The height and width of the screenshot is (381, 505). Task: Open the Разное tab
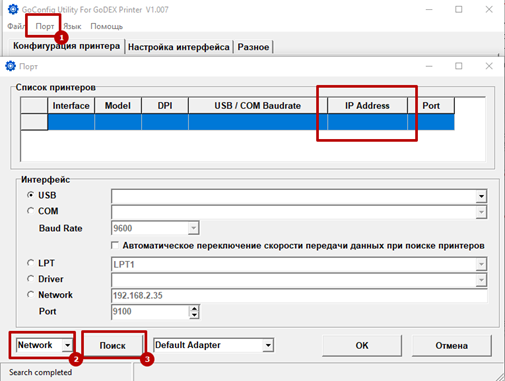253,47
